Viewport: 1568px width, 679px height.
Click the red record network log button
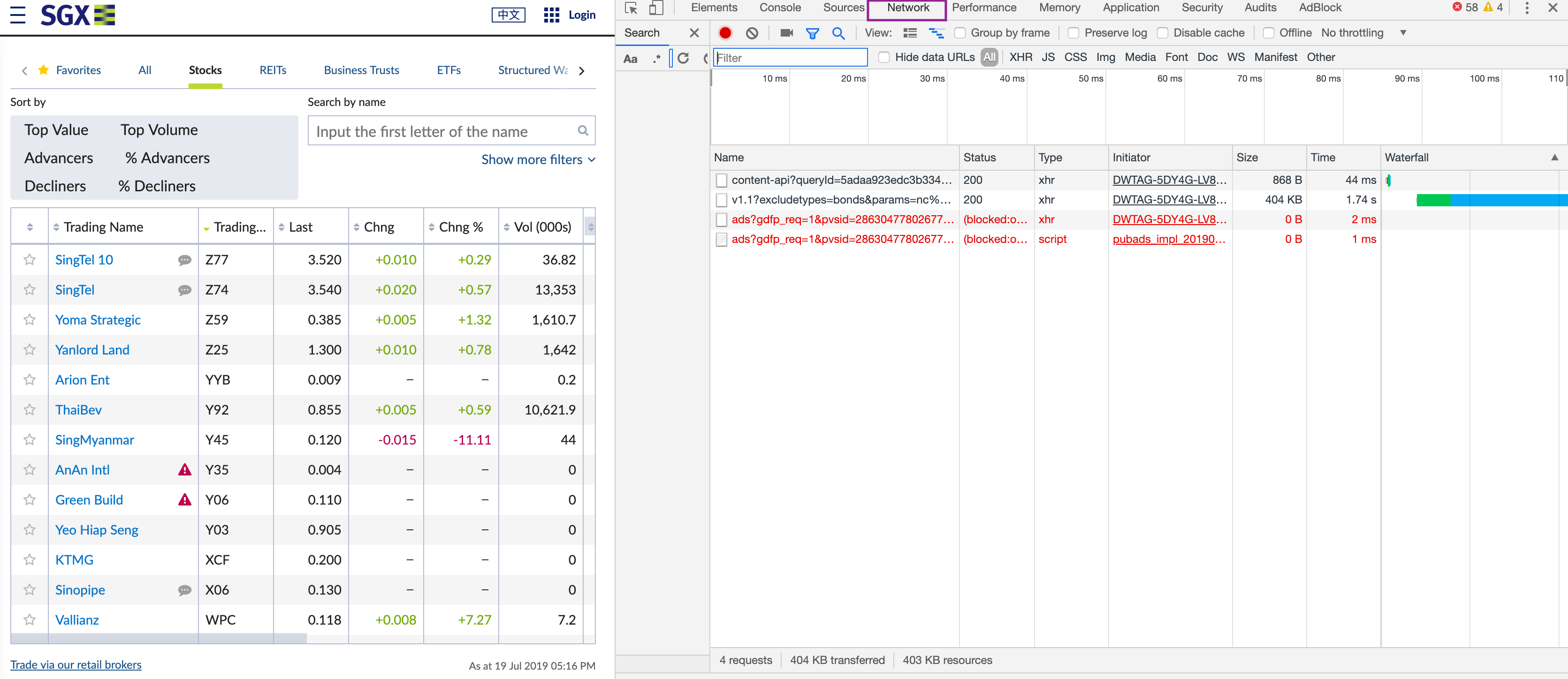[724, 33]
